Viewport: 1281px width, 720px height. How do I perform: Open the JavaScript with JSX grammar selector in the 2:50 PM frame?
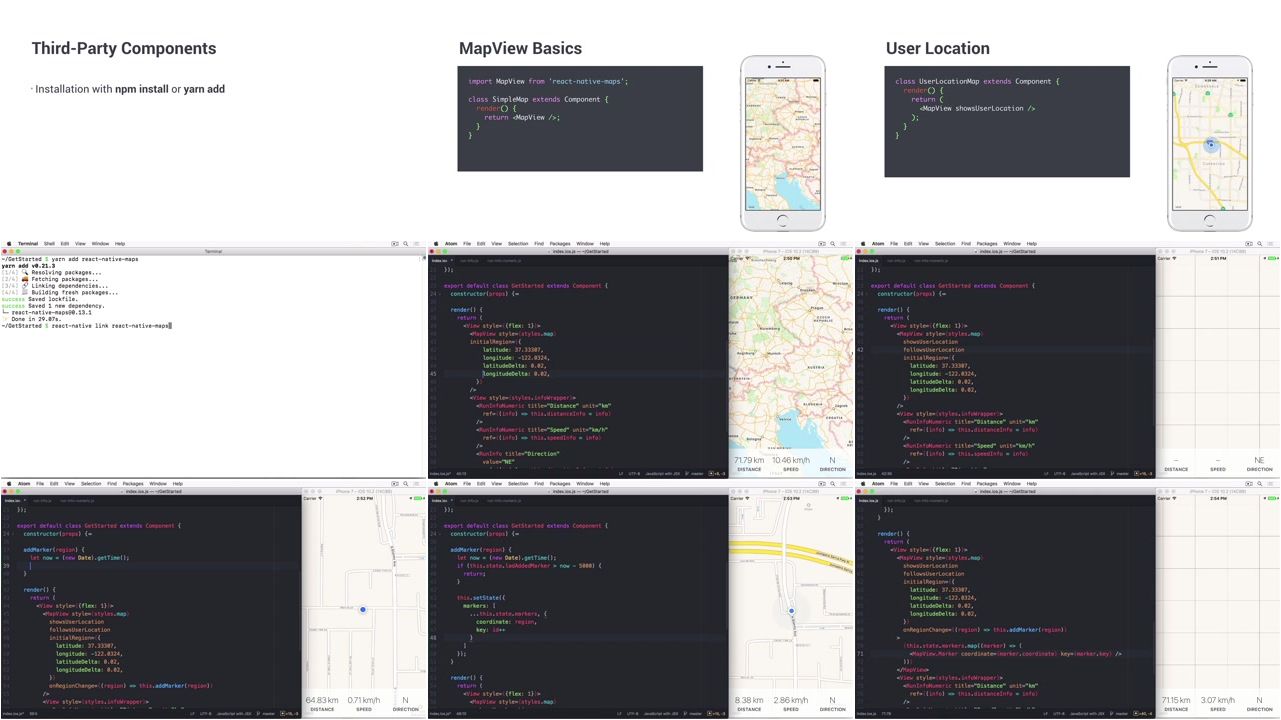click(664, 474)
